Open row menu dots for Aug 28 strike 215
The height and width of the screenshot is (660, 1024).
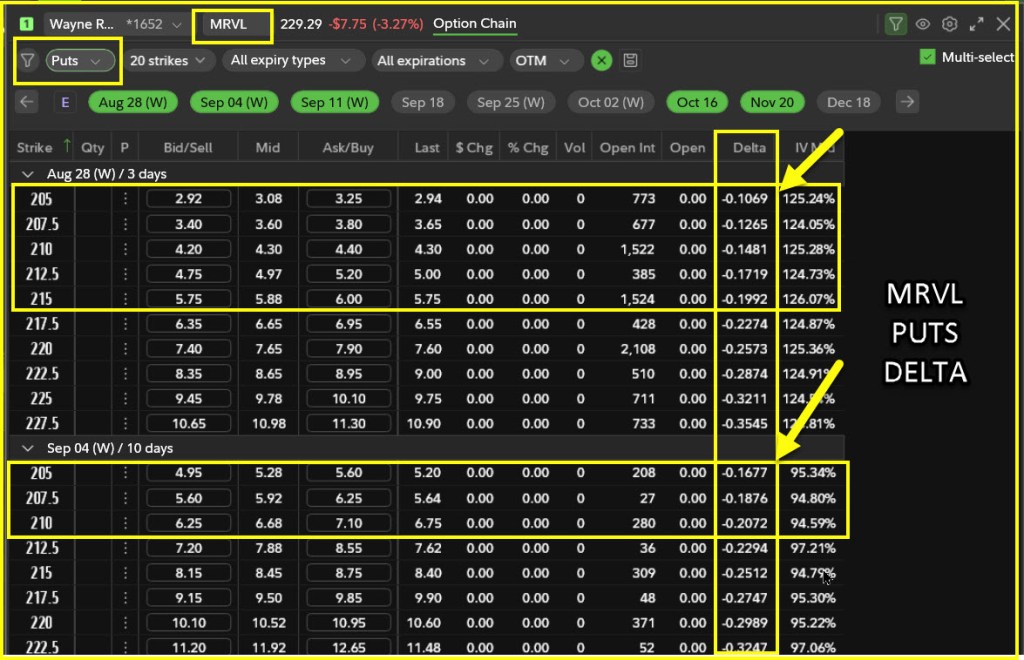[x=125, y=299]
